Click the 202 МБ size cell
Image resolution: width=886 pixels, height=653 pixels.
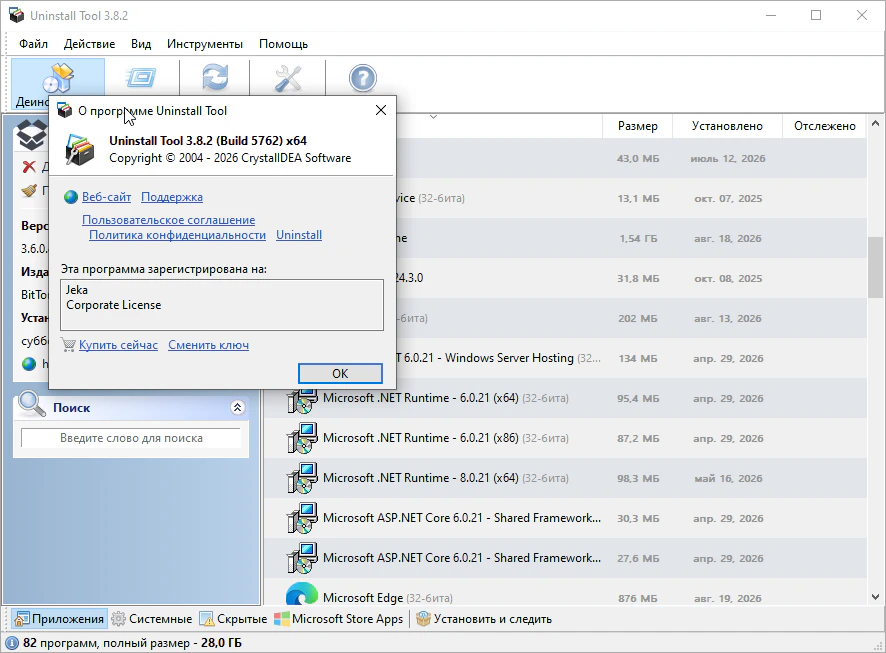(x=638, y=319)
